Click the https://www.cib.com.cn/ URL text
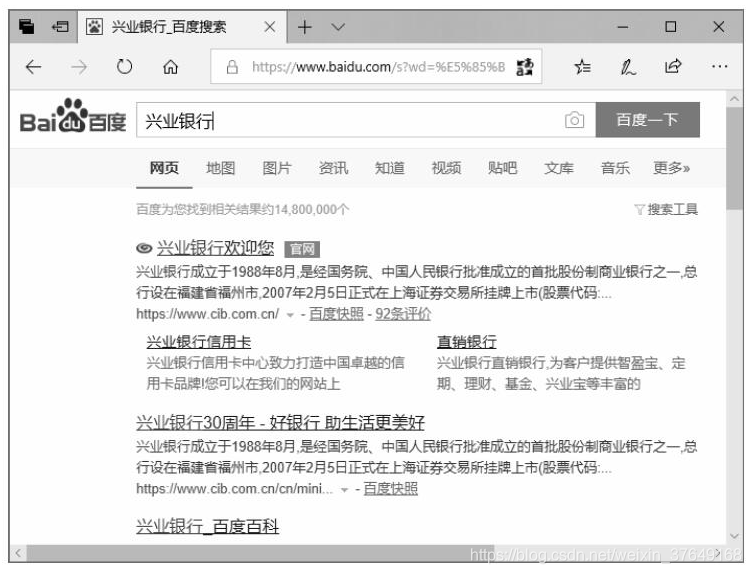 pos(207,314)
